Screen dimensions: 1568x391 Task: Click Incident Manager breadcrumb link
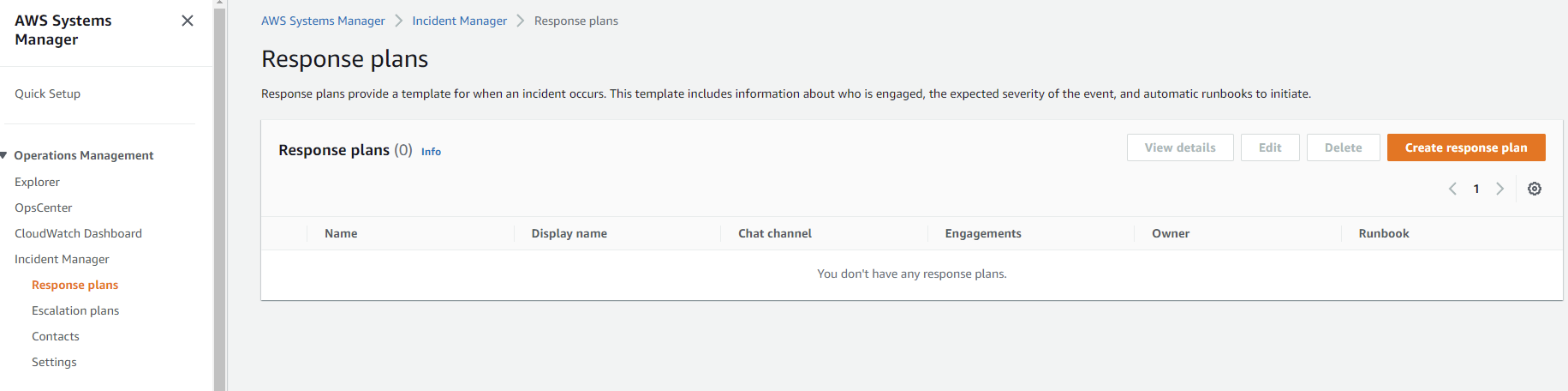point(460,21)
